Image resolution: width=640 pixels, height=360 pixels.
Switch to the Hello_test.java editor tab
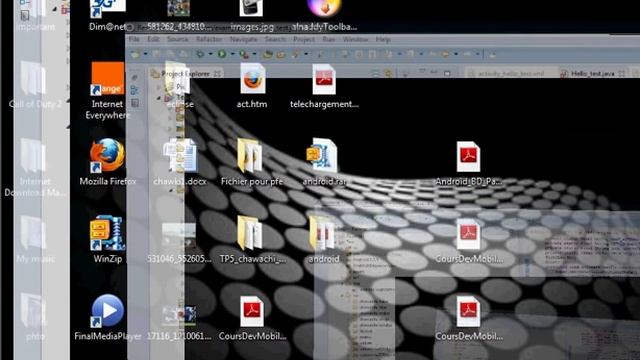[592, 73]
